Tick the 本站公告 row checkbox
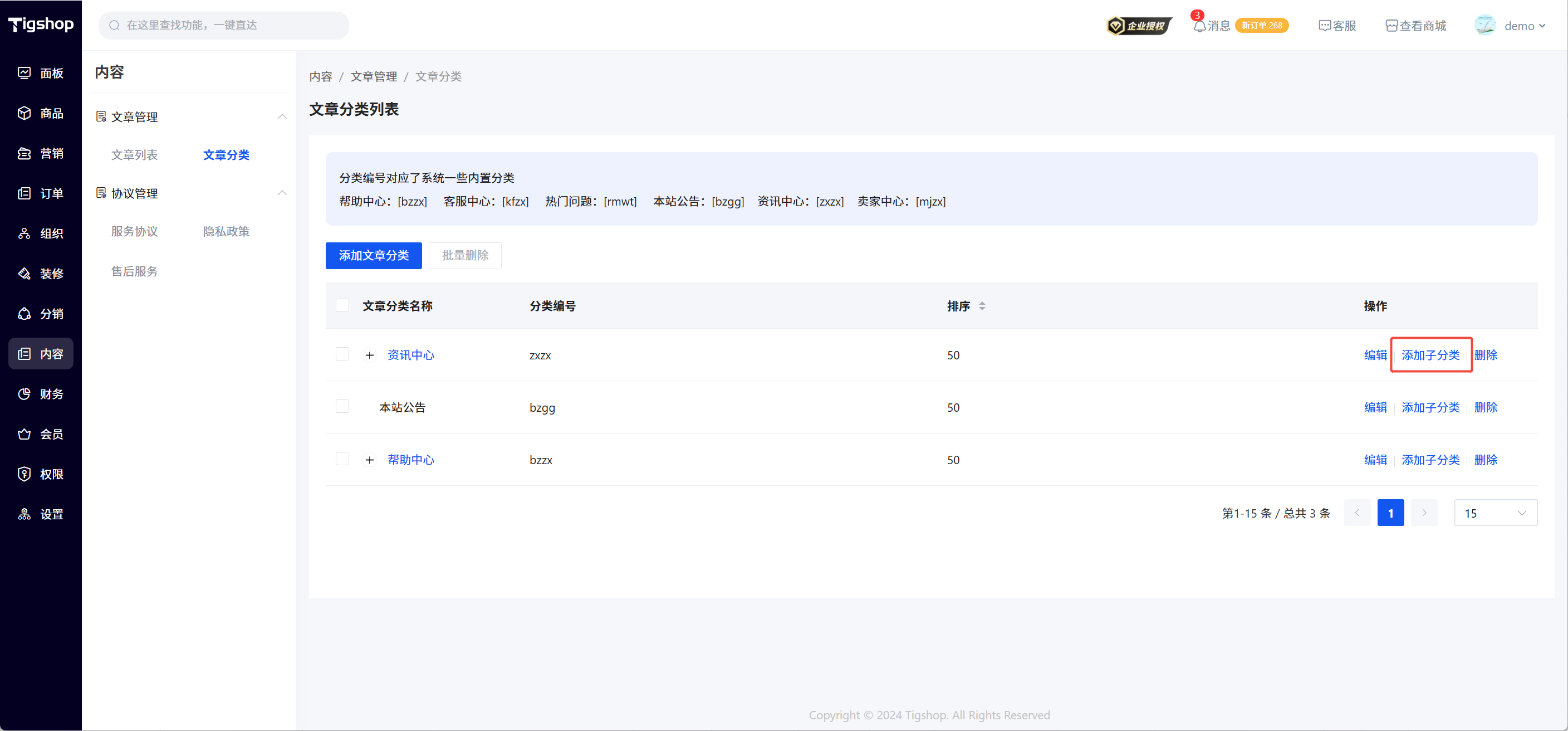This screenshot has width=1568, height=731. point(342,407)
